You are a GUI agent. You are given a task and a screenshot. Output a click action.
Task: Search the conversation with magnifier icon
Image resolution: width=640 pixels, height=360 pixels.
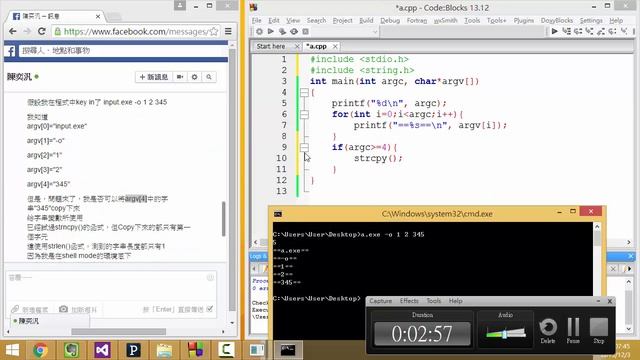pos(209,77)
